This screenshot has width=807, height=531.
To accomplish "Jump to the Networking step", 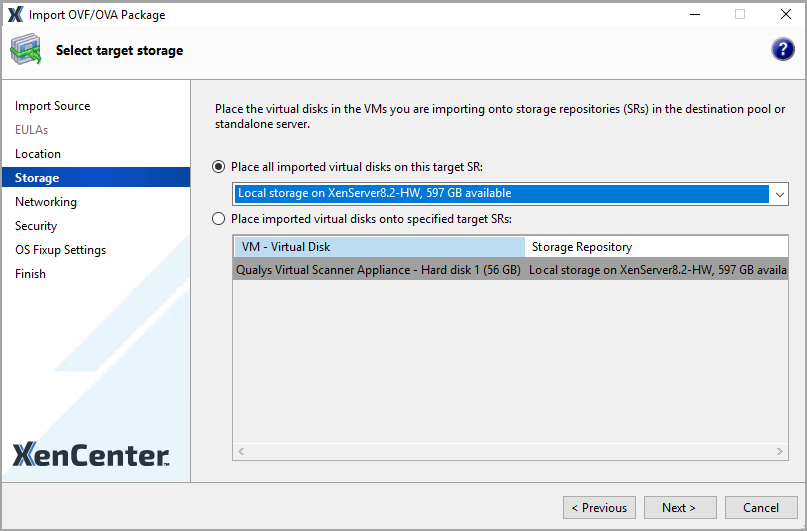I will pyautogui.click(x=46, y=202).
